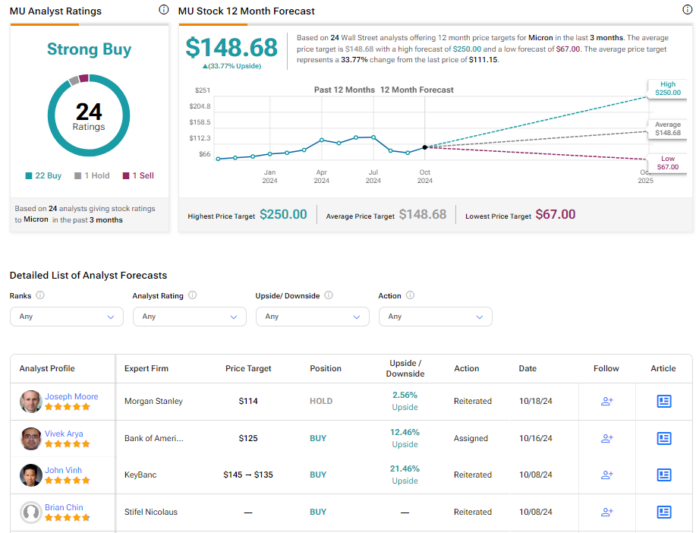Open article icon in Brian Chin row
696x533 pixels.
(x=663, y=512)
